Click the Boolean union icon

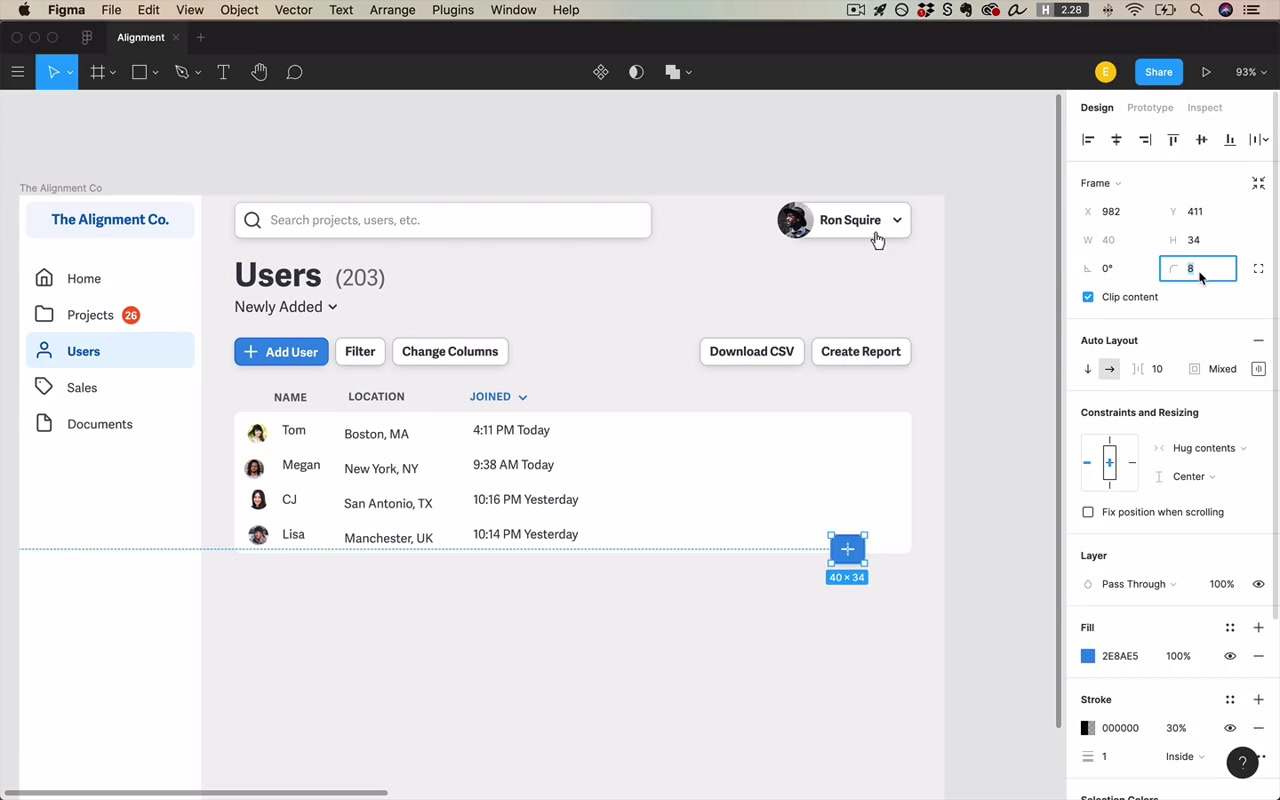[672, 72]
